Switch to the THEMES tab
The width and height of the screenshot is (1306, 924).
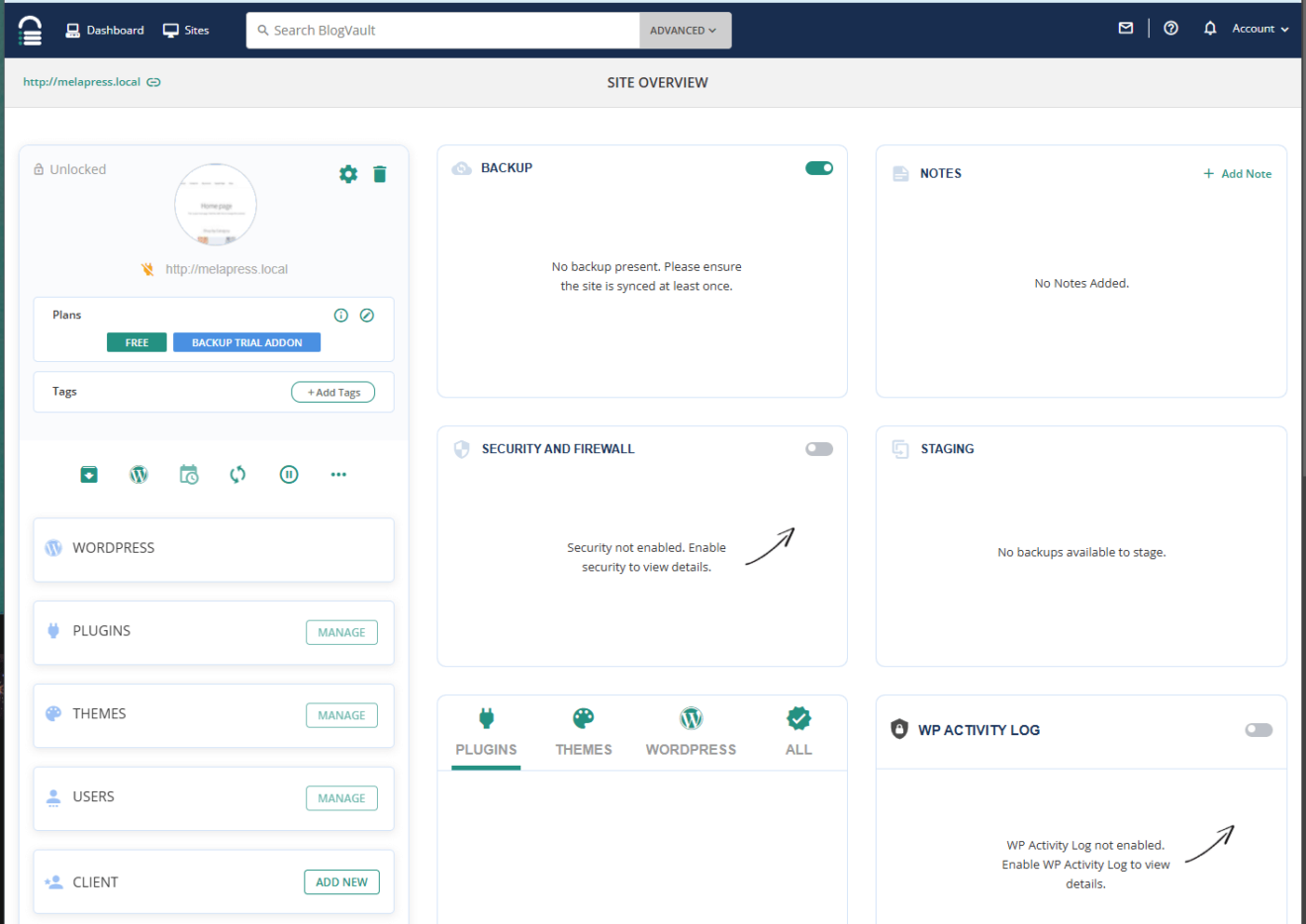584,733
